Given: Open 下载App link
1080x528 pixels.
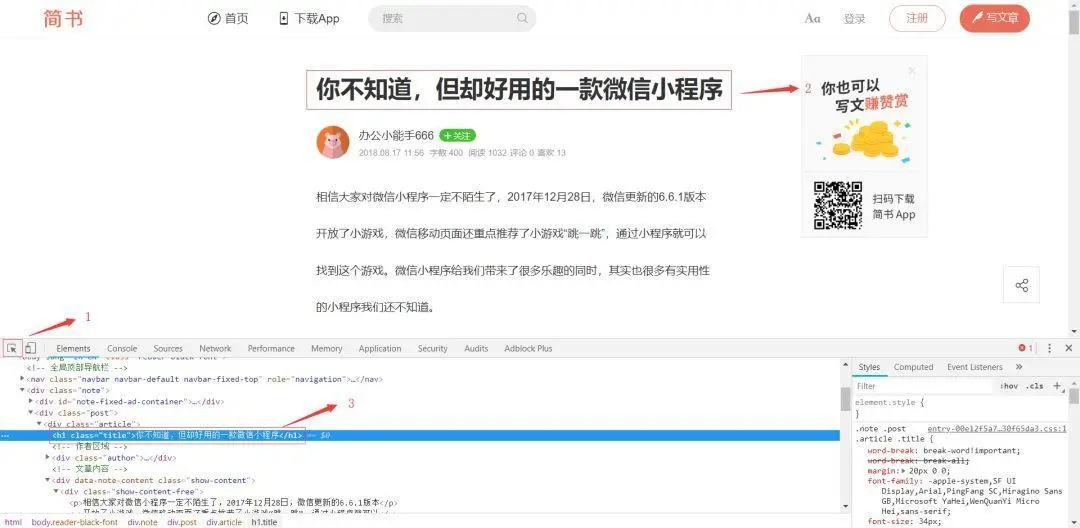Looking at the screenshot, I should coord(309,19).
